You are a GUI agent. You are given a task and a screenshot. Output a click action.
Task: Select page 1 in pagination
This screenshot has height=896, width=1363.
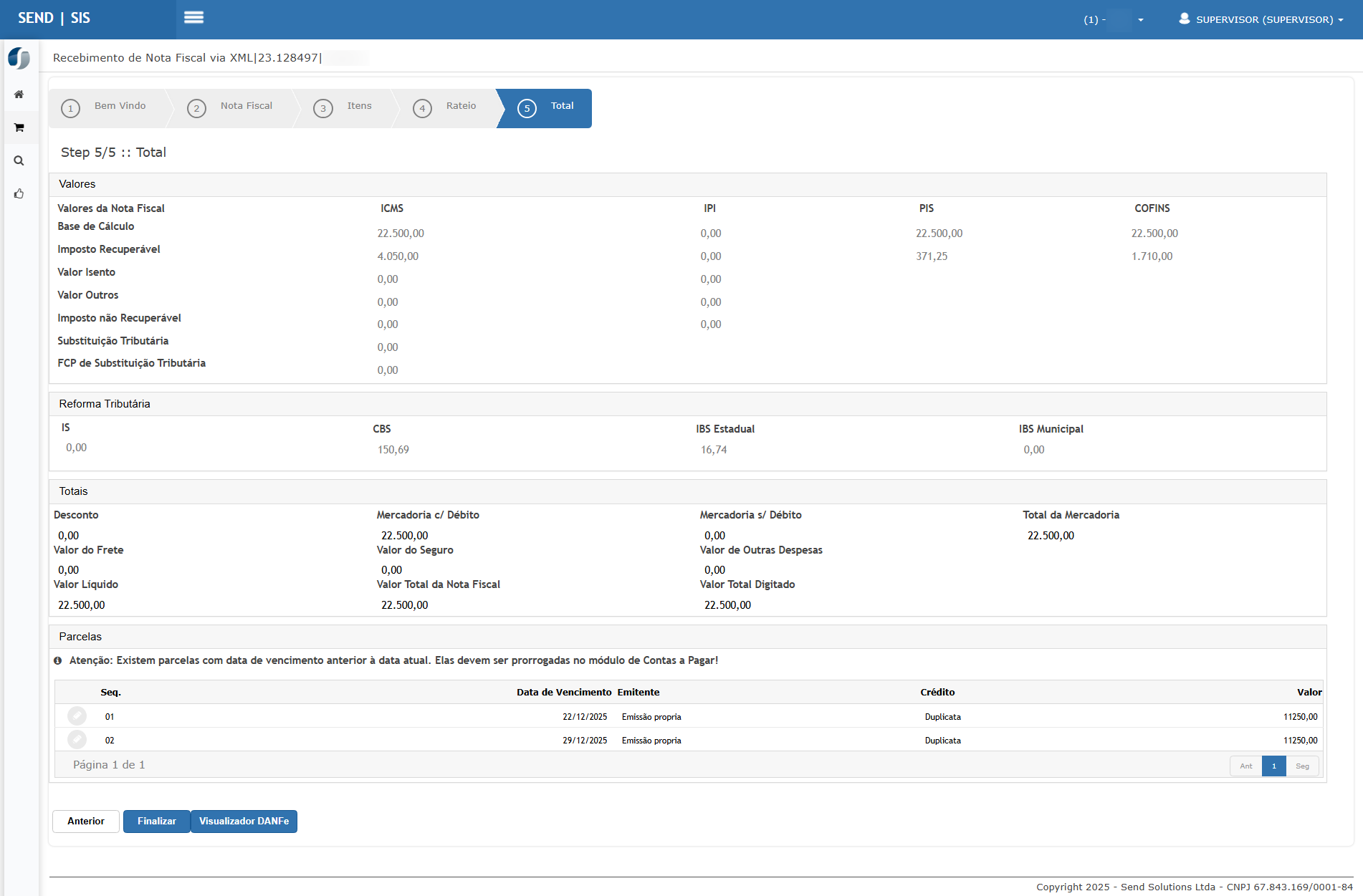(x=1273, y=766)
